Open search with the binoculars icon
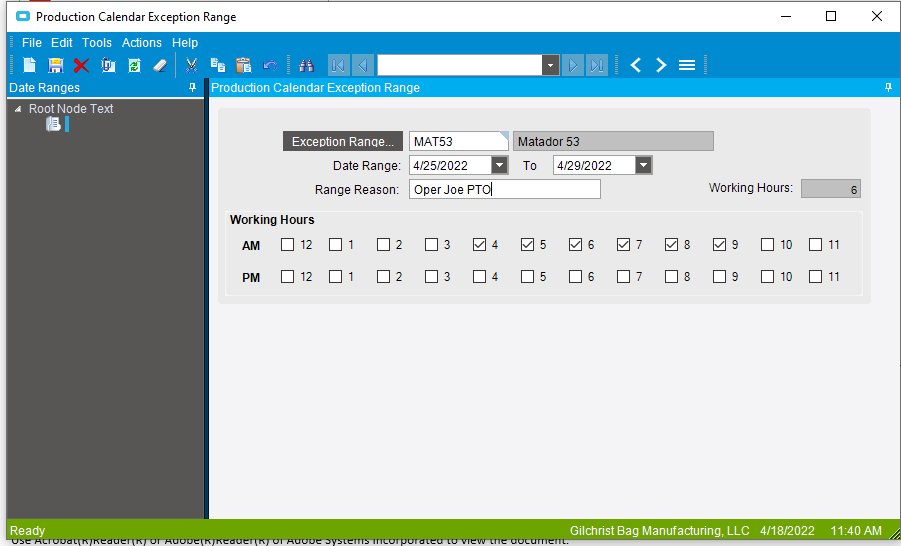The image size is (901, 546). tap(306, 65)
